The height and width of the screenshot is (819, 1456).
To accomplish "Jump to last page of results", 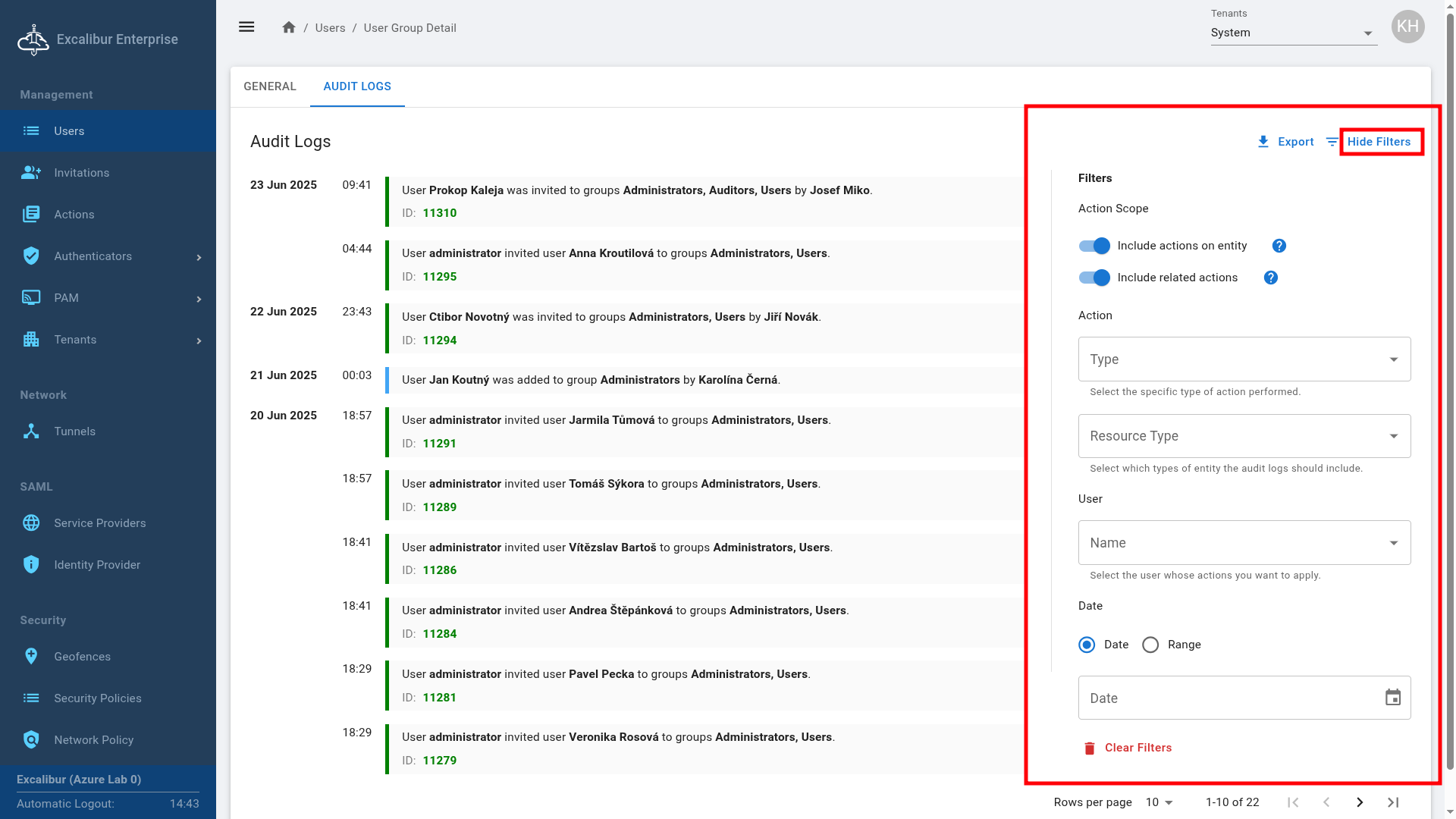I will [x=1393, y=802].
